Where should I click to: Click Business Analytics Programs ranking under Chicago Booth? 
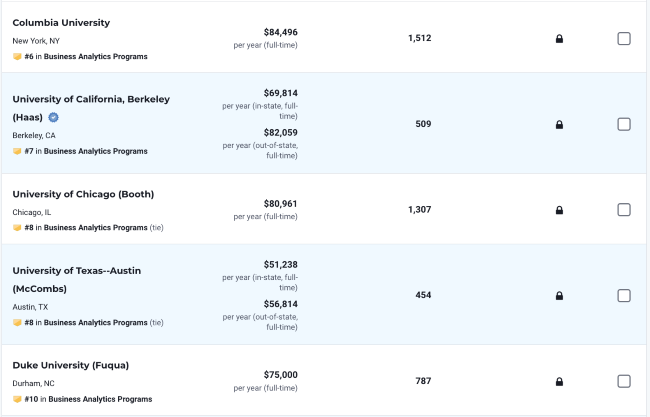(x=96, y=228)
